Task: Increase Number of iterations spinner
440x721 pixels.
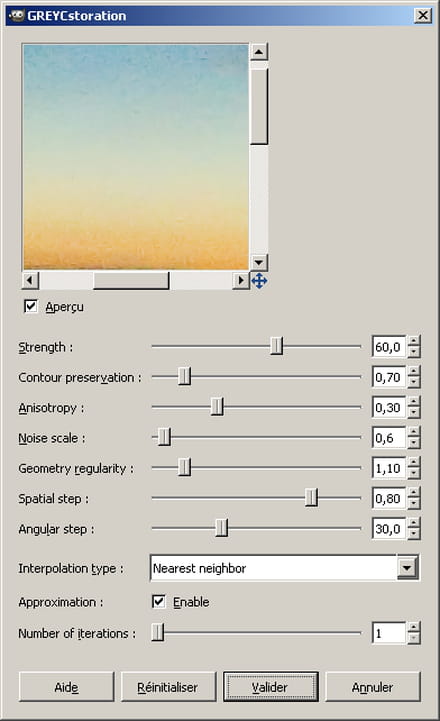Action: pos(414,628)
